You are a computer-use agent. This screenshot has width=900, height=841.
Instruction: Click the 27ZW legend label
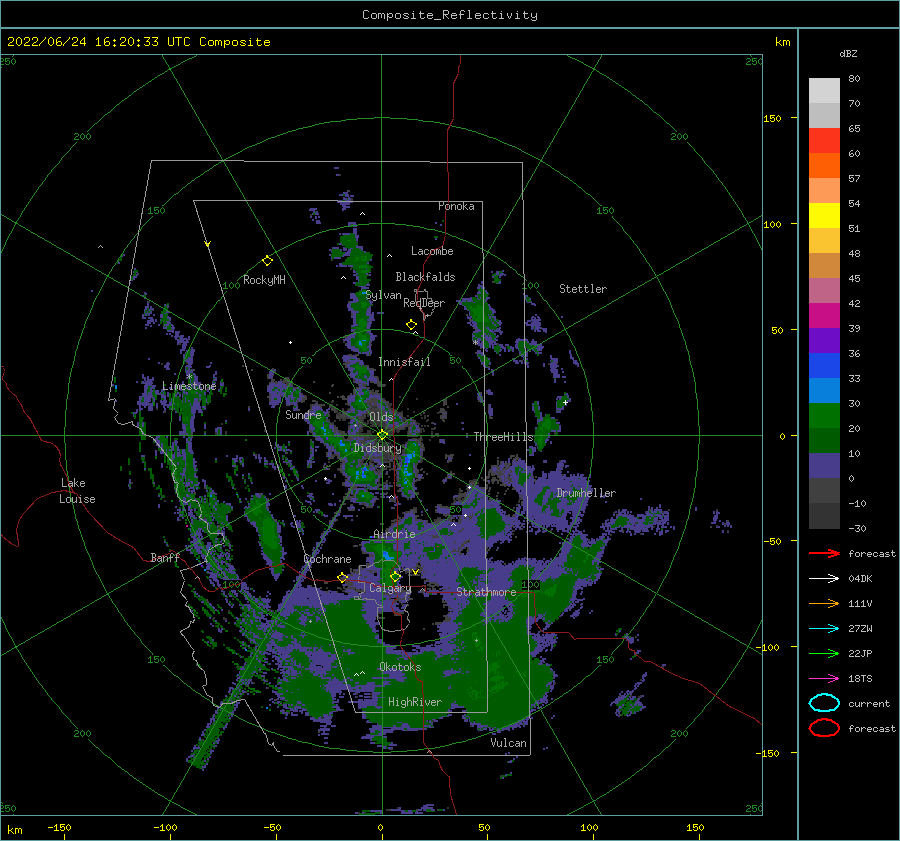tap(860, 629)
